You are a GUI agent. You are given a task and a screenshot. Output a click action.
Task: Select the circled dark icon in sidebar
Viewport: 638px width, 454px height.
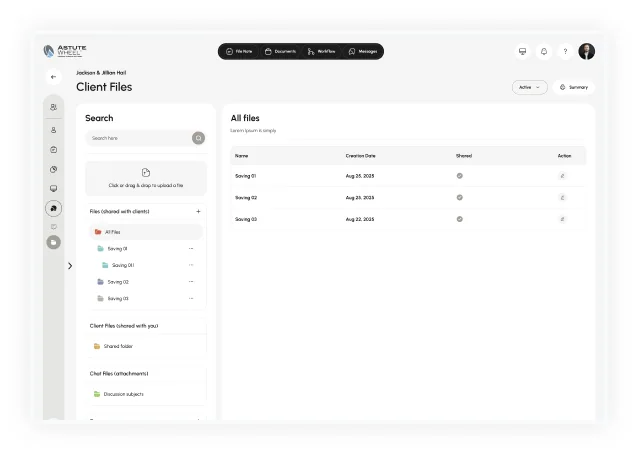point(53,208)
